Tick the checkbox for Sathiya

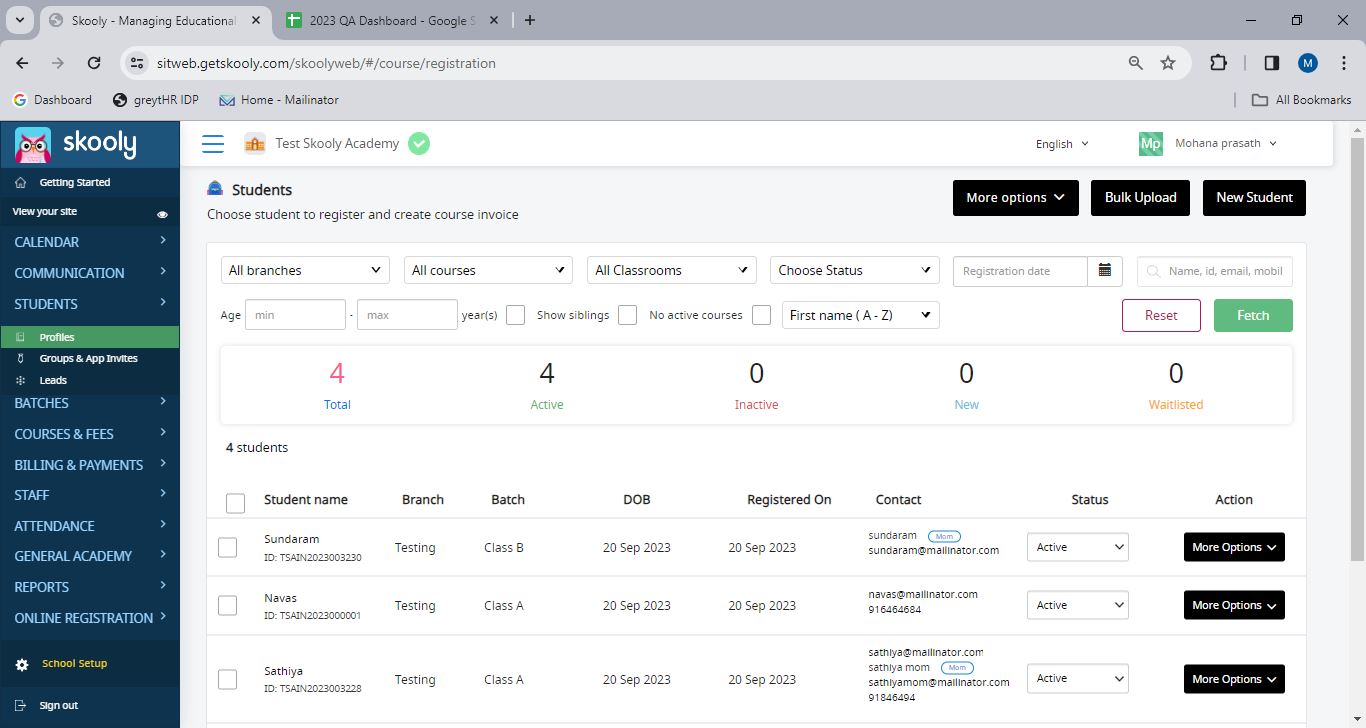227,679
